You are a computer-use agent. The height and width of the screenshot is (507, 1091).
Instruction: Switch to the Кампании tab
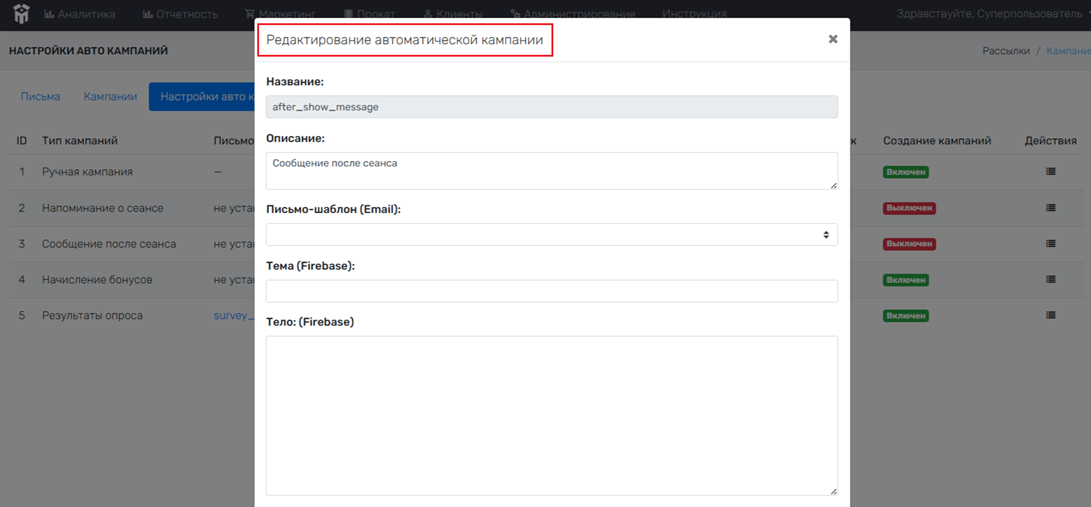[x=110, y=97]
